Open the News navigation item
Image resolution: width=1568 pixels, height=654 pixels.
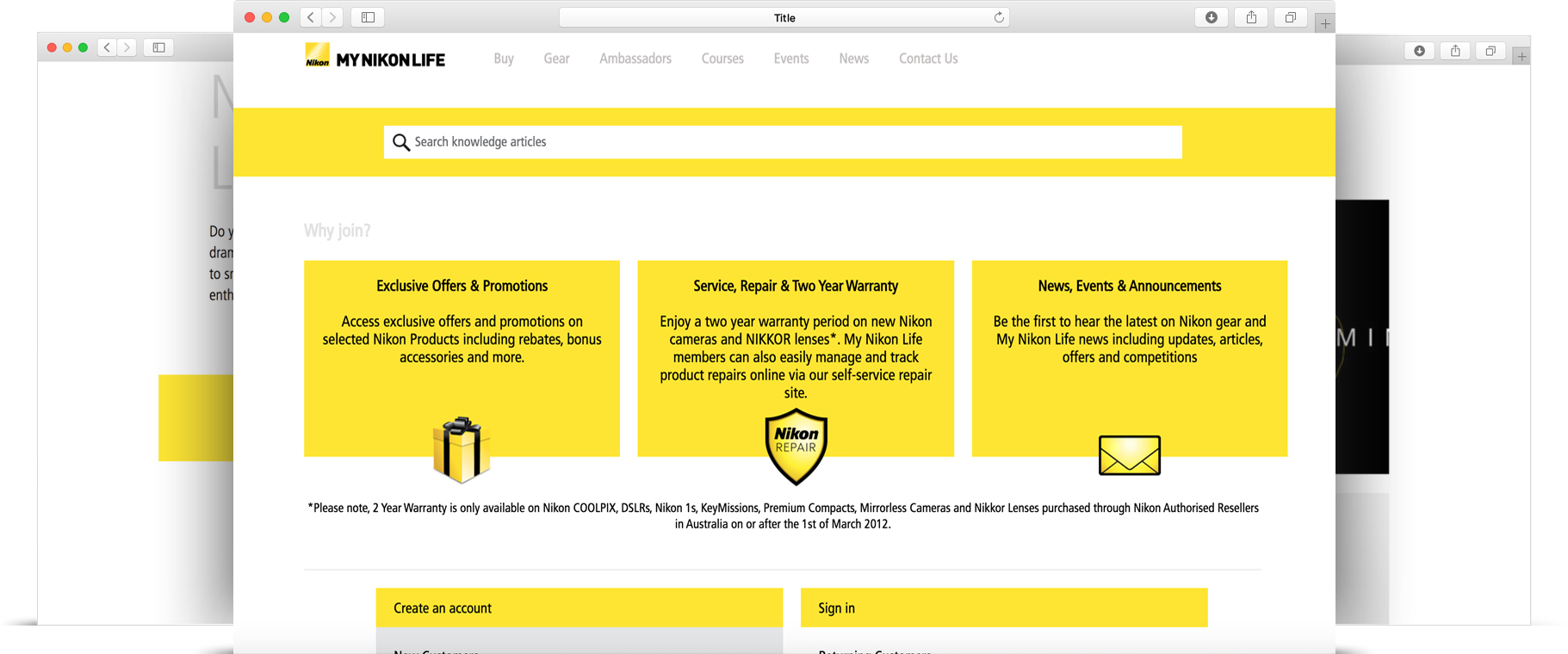(x=854, y=59)
